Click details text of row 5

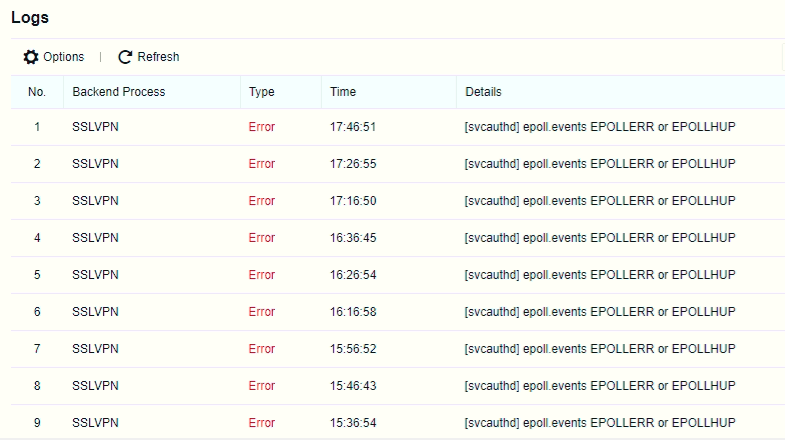pos(600,275)
